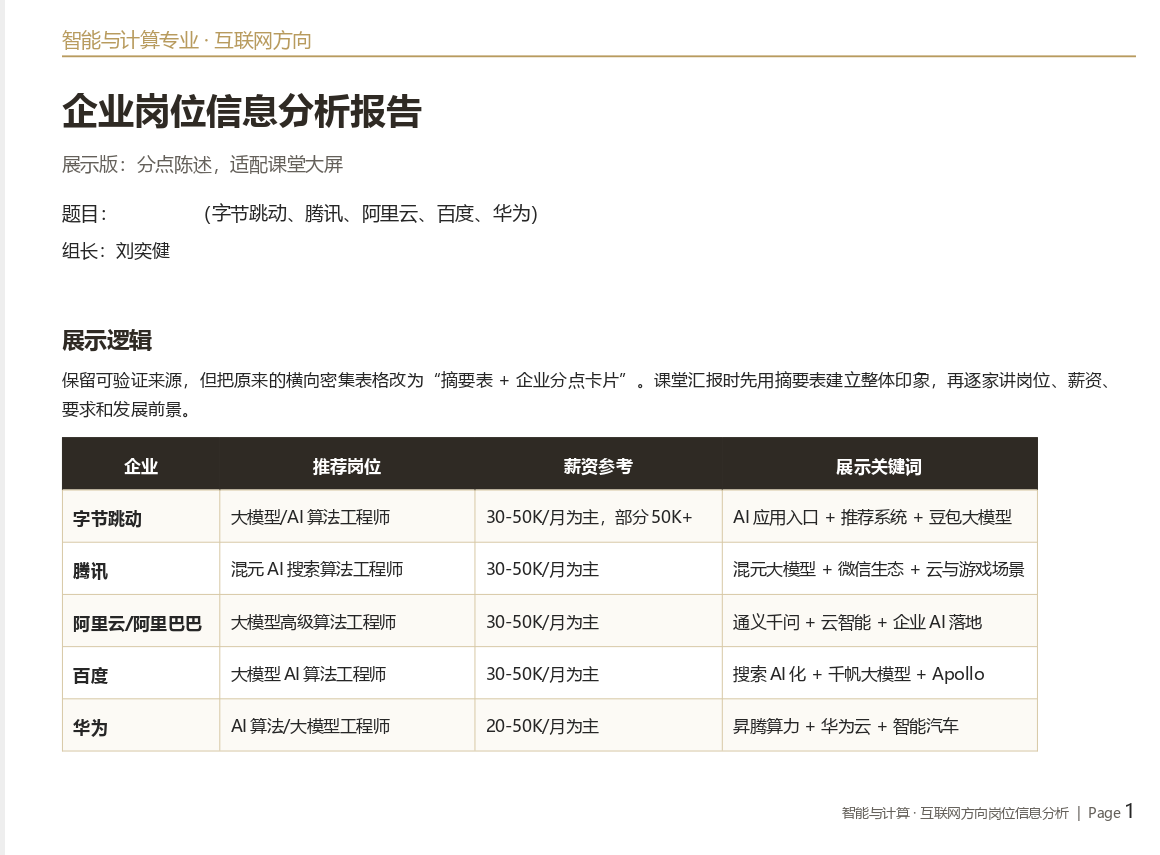1160x855 pixels.
Task: Click the 阿里云/阿里巴巴 row label
Action: (x=137, y=623)
